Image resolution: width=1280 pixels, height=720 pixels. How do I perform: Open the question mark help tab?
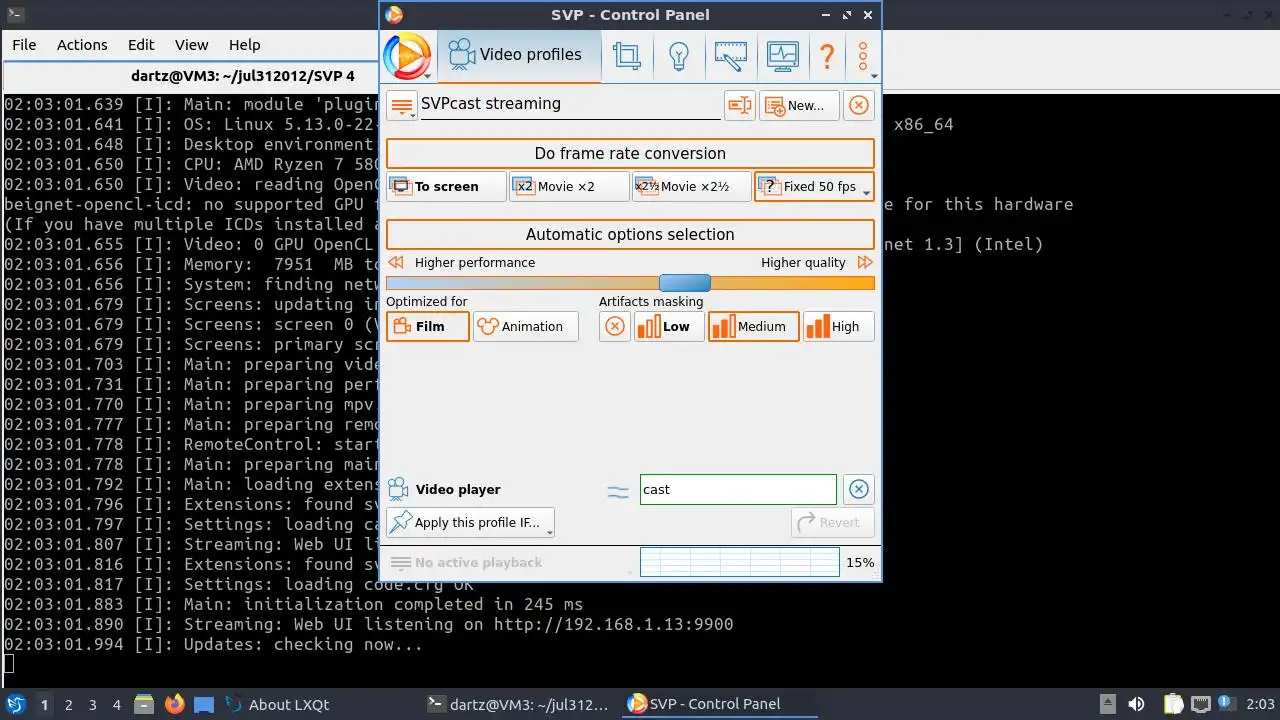(x=827, y=56)
